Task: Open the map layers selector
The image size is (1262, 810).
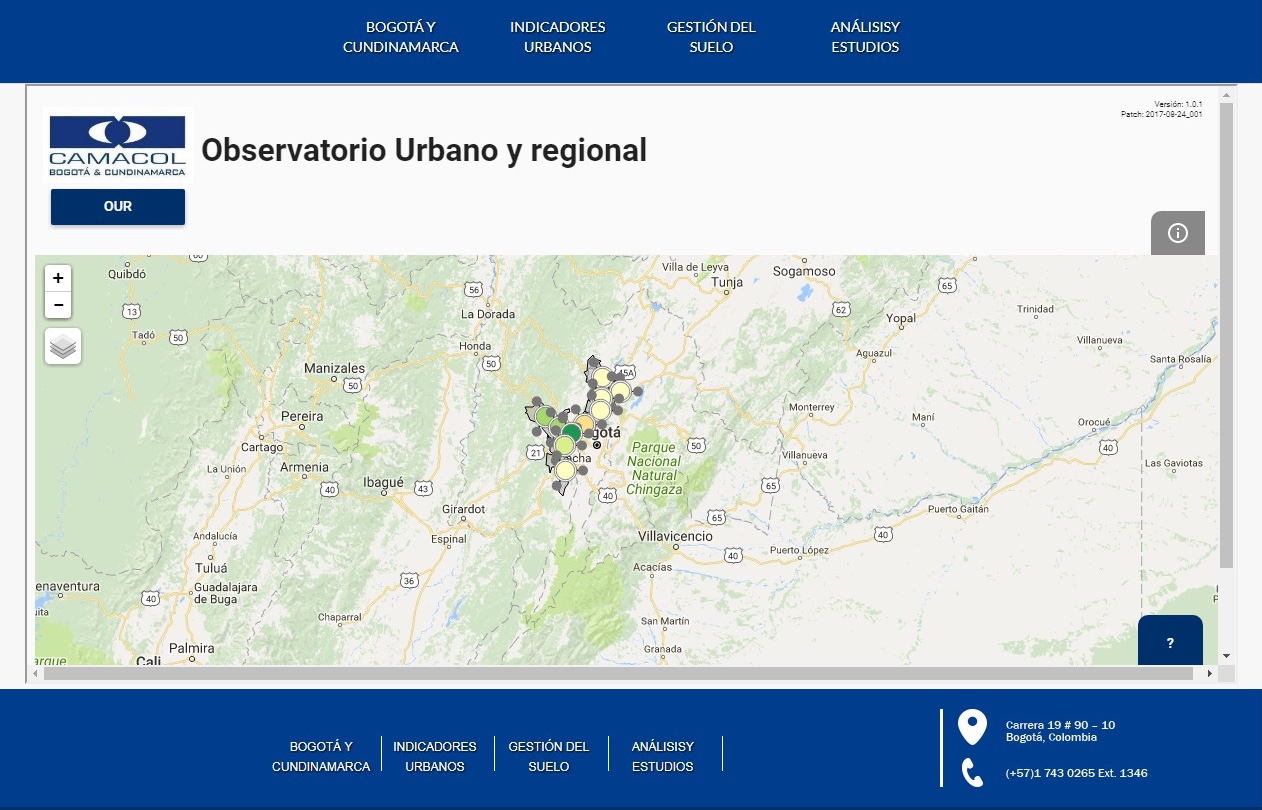Action: click(x=63, y=346)
